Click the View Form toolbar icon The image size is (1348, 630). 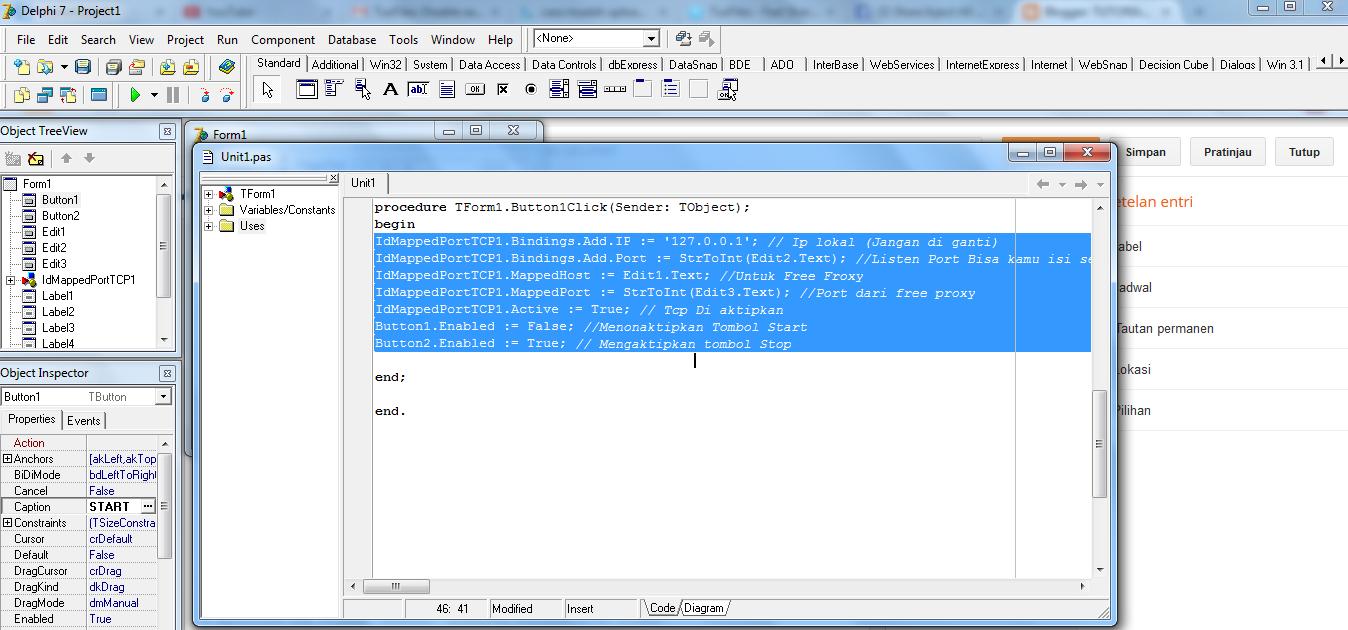pyautogui.click(x=45, y=95)
